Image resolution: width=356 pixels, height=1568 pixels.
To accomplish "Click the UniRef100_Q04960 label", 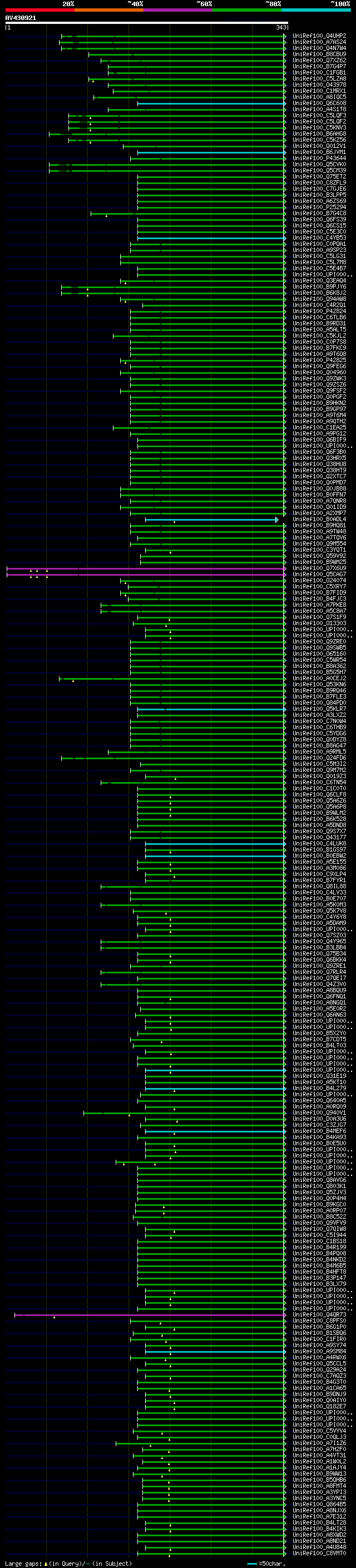I will coord(319,373).
